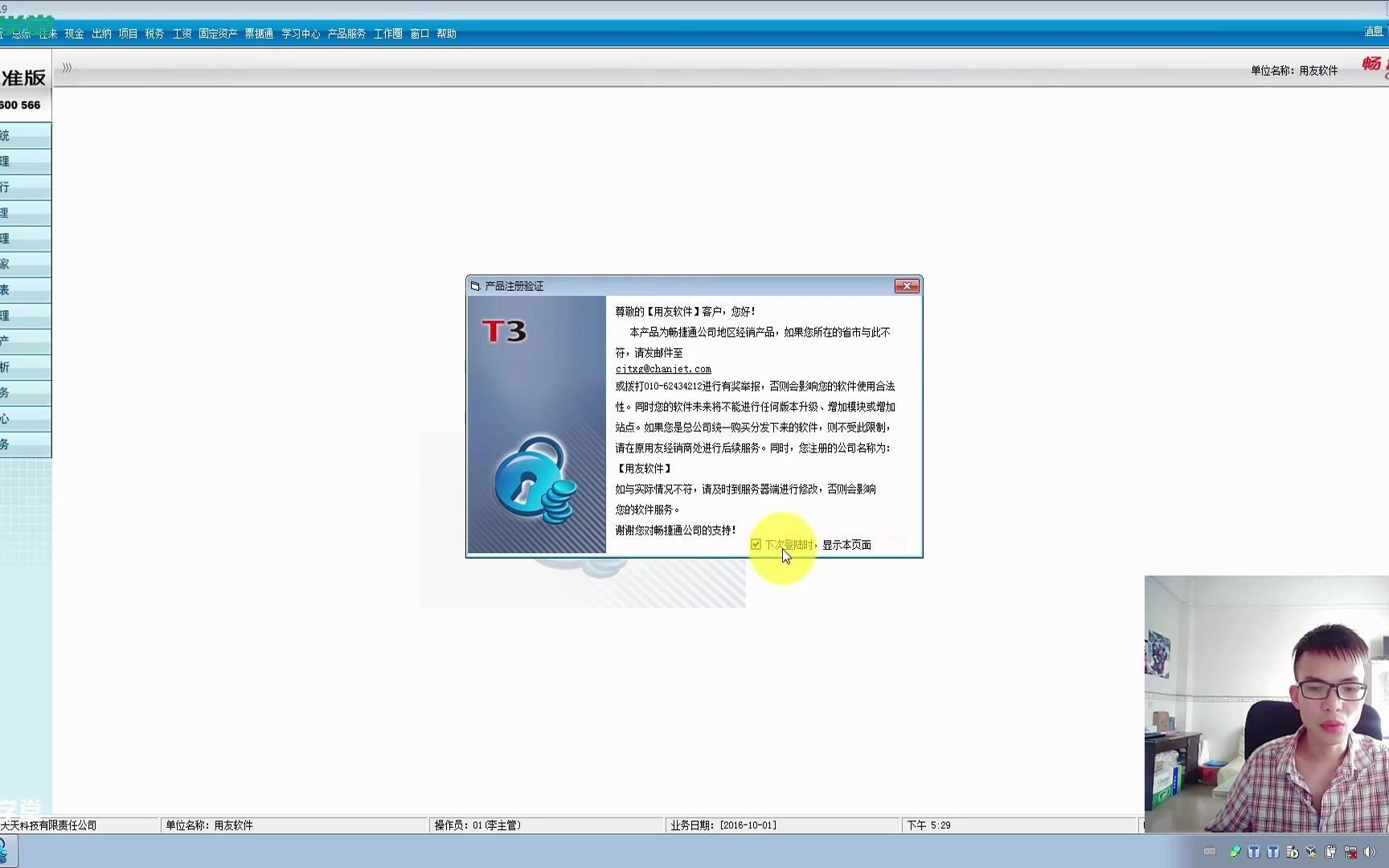Screen dimensions: 1389x868
Task: Click the network disconnected tray icon
Action: [1350, 852]
